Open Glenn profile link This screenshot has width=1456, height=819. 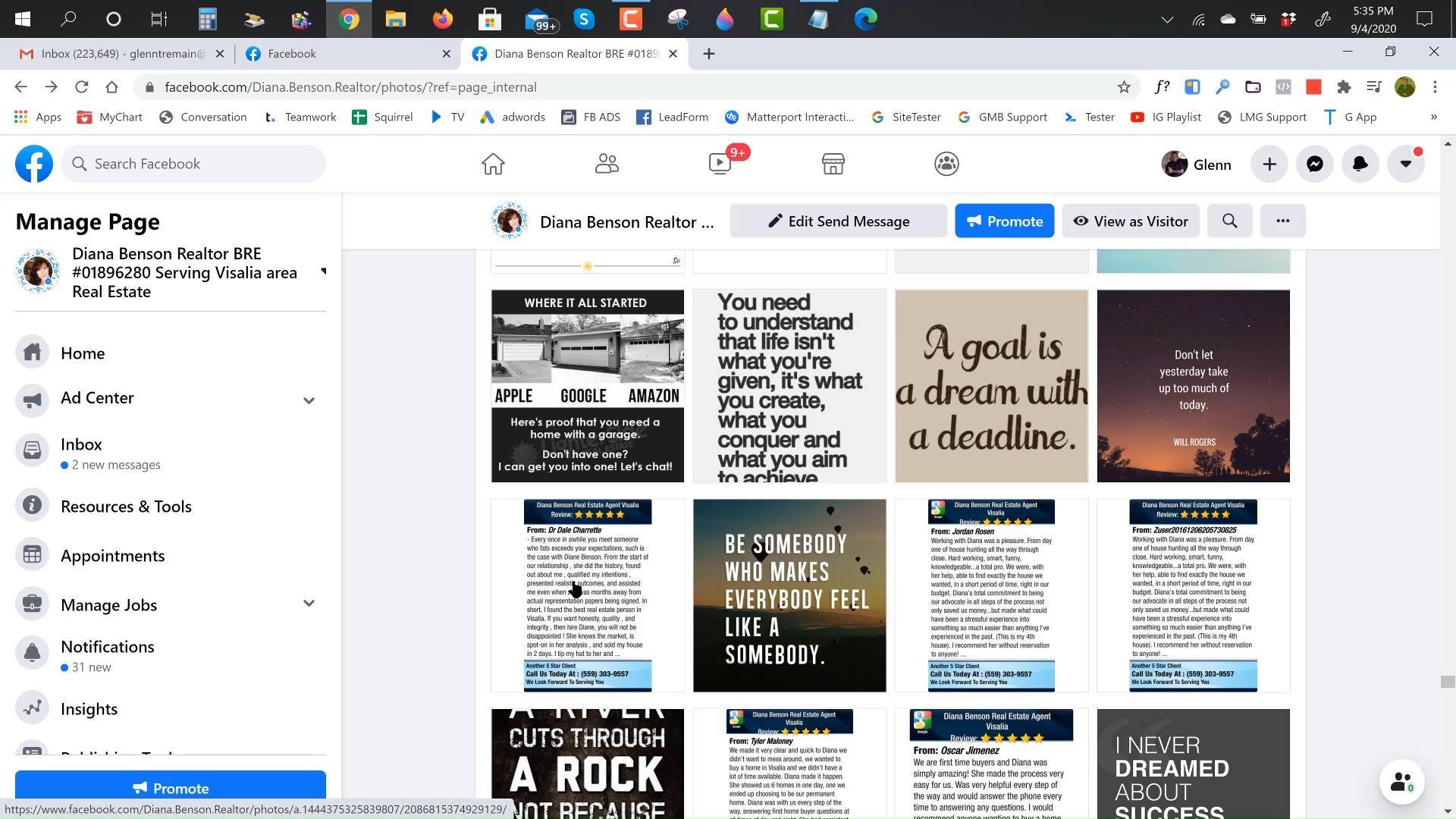[1197, 165]
